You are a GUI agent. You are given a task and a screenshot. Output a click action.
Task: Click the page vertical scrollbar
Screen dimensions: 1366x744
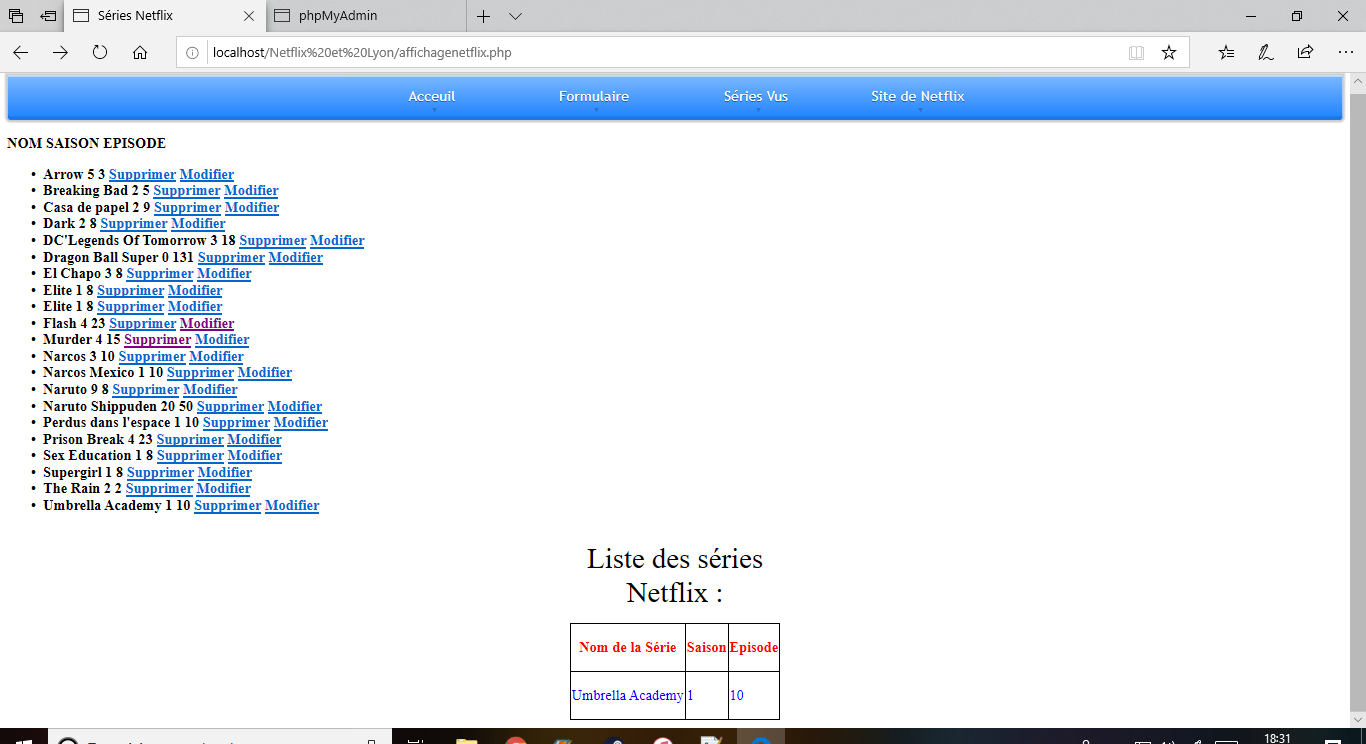(x=1357, y=400)
